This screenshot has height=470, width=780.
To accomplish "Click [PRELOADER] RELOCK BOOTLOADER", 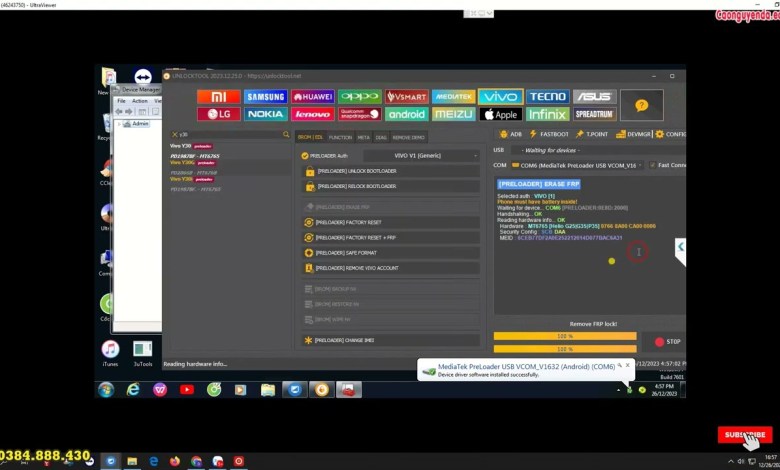I will click(x=391, y=187).
